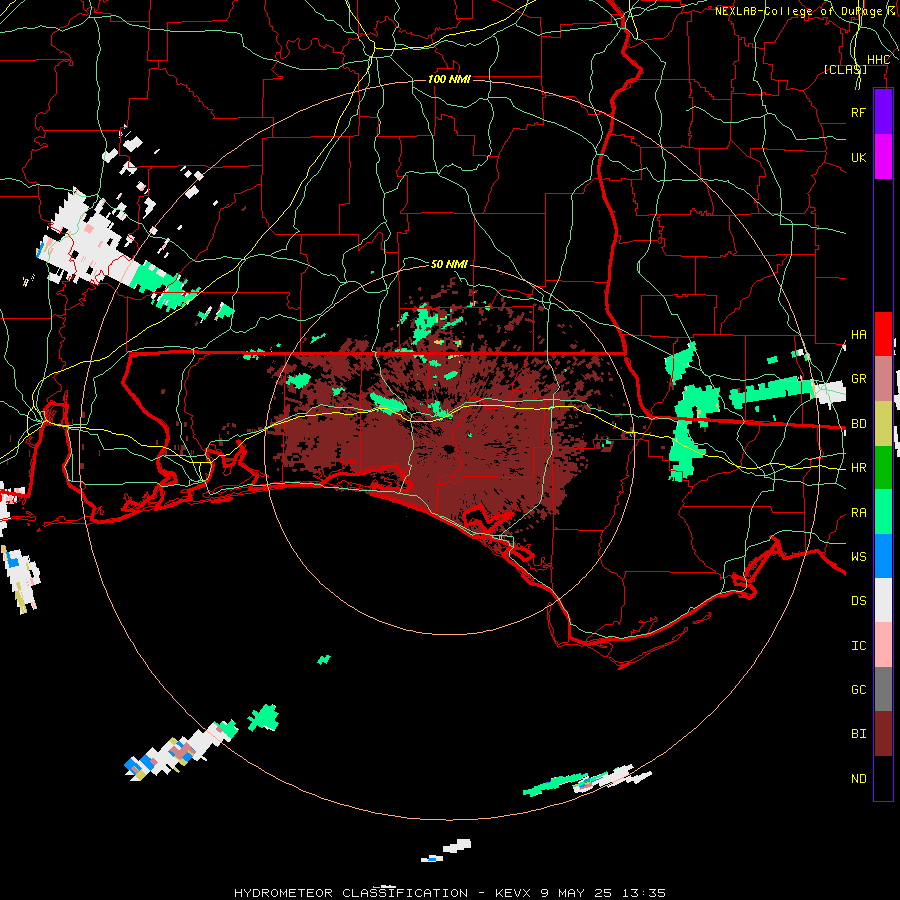Click the brown BI legend swatch
Screen dimensions: 900x900
point(883,734)
